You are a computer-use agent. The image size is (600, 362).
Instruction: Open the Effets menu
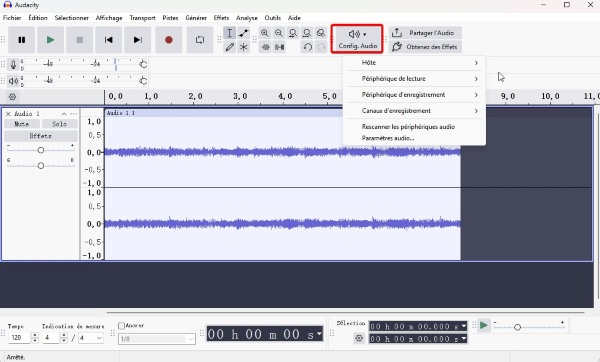tap(221, 18)
